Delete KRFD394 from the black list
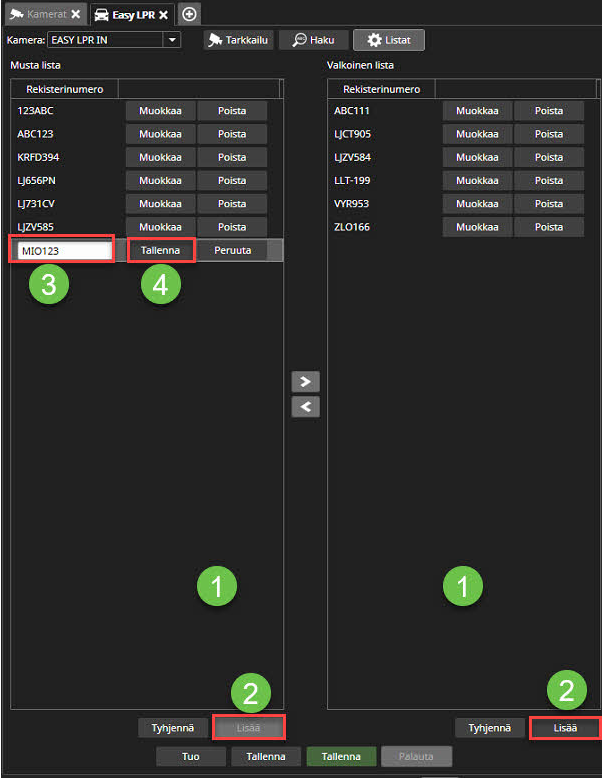The width and height of the screenshot is (603, 781). point(232,157)
